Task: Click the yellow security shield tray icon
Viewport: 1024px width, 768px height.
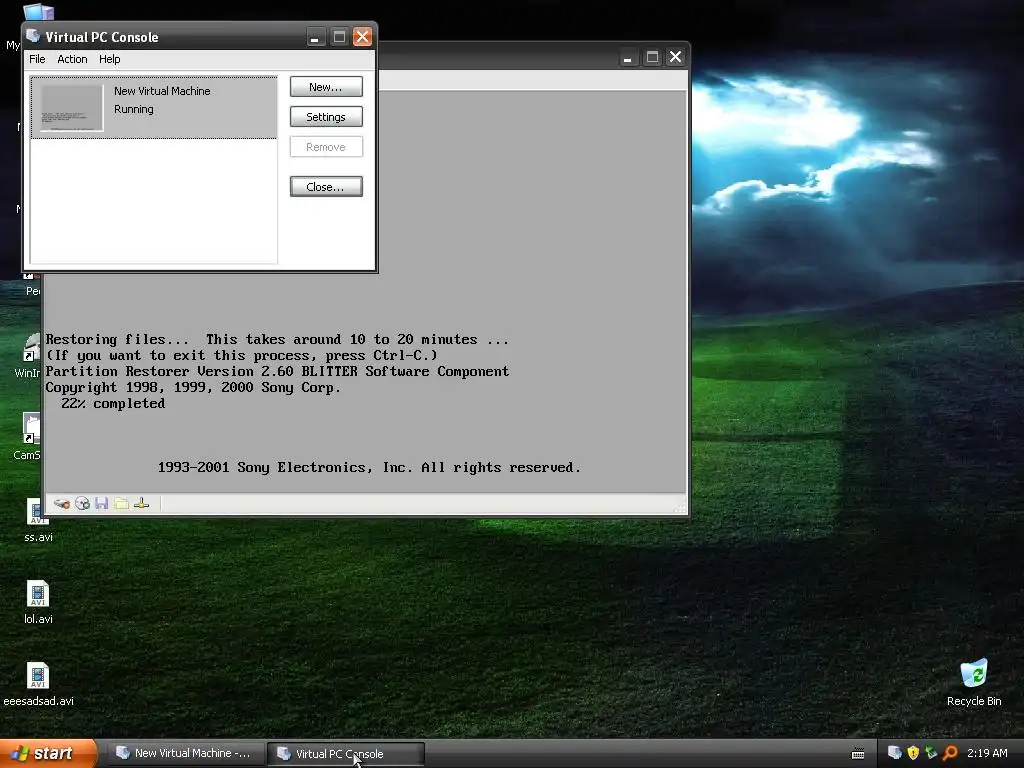Action: click(913, 753)
